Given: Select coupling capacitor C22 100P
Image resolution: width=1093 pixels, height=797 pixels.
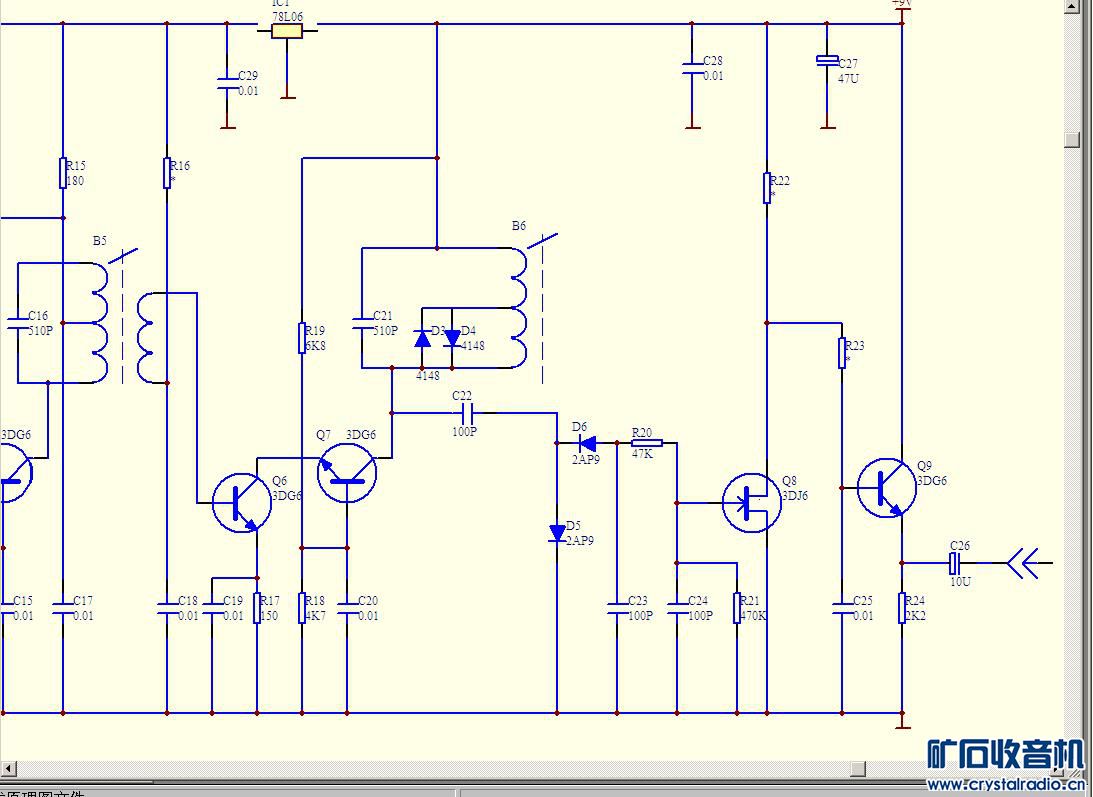Looking at the screenshot, I should 467,413.
